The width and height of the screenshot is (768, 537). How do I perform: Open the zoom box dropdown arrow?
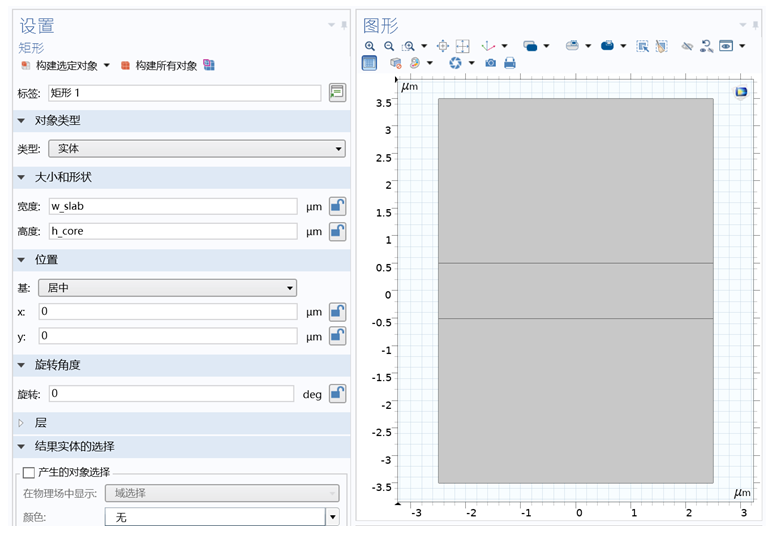click(424, 46)
